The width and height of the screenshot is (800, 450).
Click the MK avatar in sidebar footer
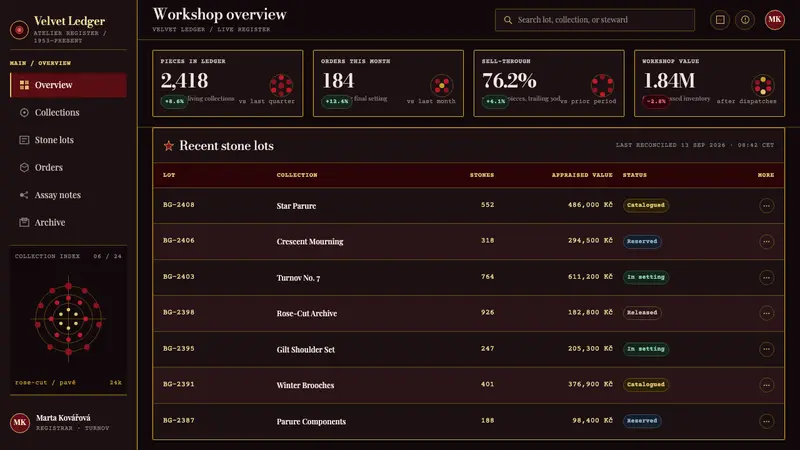[x=20, y=422]
